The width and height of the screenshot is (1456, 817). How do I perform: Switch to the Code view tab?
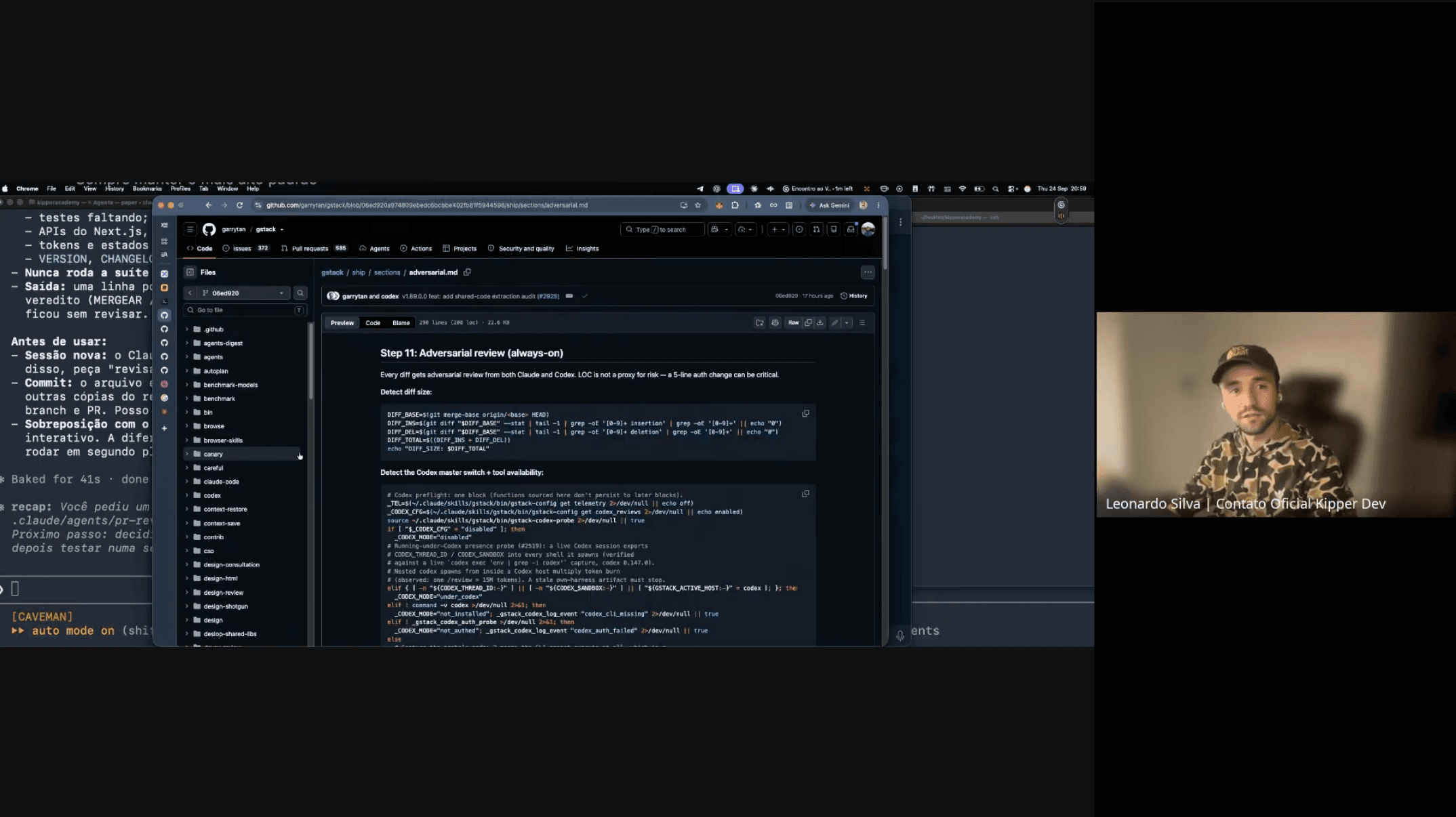[x=373, y=323]
